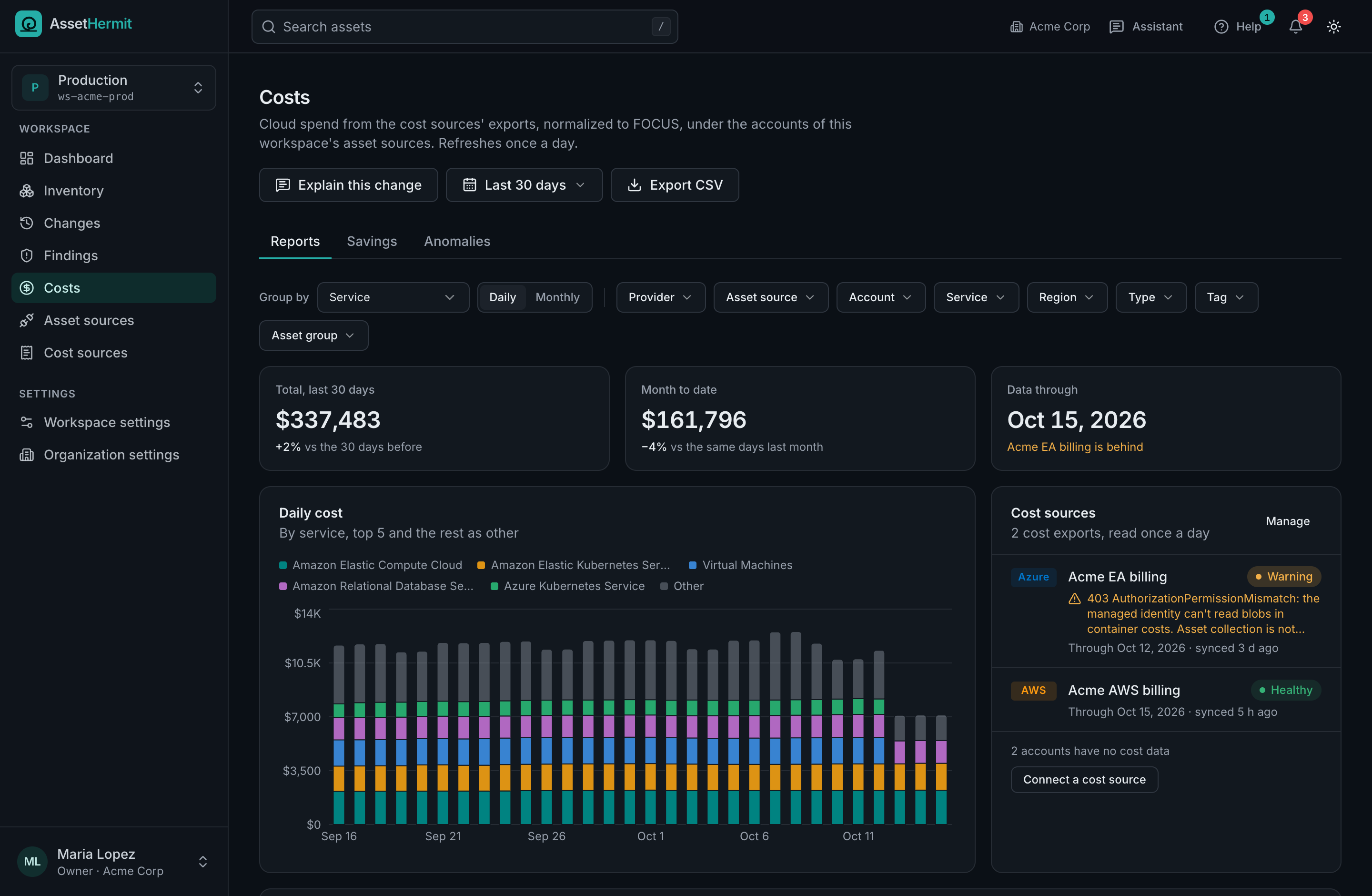
Task: Open Findings in the sidebar
Action: pos(114,255)
